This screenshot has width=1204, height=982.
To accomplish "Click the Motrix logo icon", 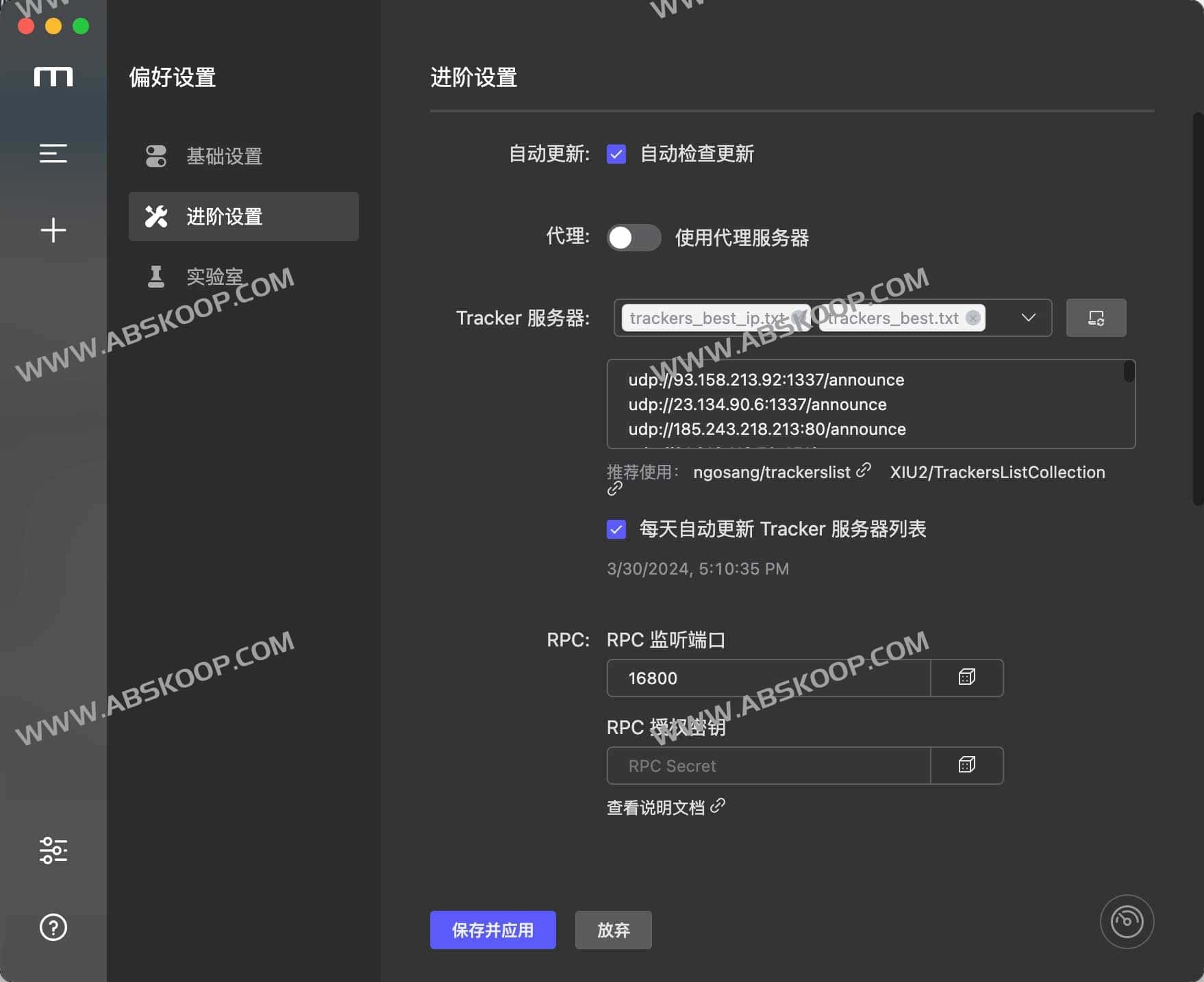I will click(53, 77).
